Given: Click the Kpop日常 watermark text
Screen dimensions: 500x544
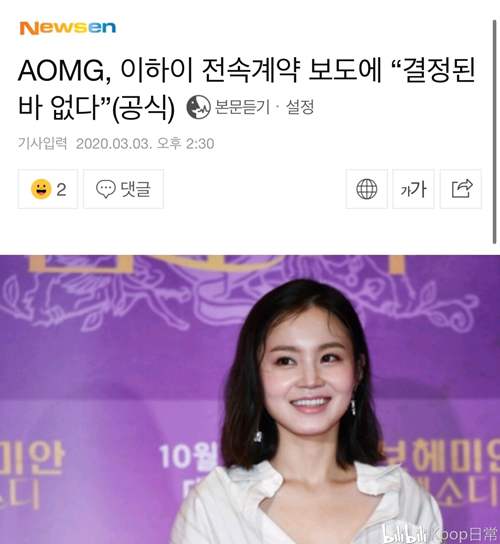Looking at the screenshot, I should coord(463,535).
